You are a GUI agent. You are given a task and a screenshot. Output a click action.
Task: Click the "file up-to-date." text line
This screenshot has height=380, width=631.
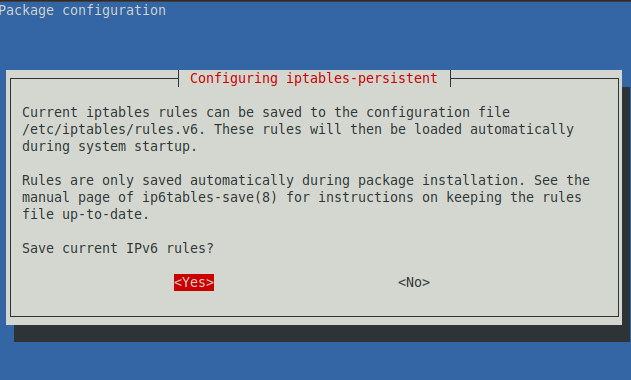point(85,214)
